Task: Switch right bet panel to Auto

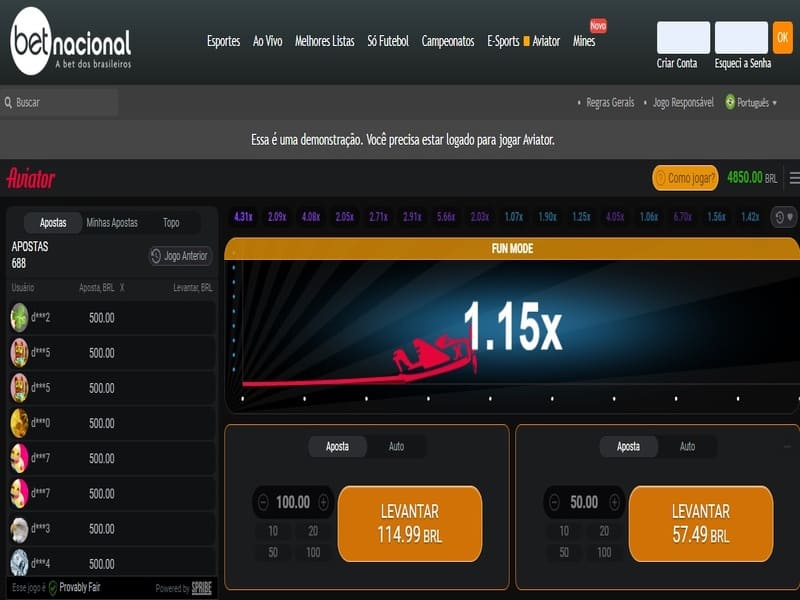Action: (687, 446)
